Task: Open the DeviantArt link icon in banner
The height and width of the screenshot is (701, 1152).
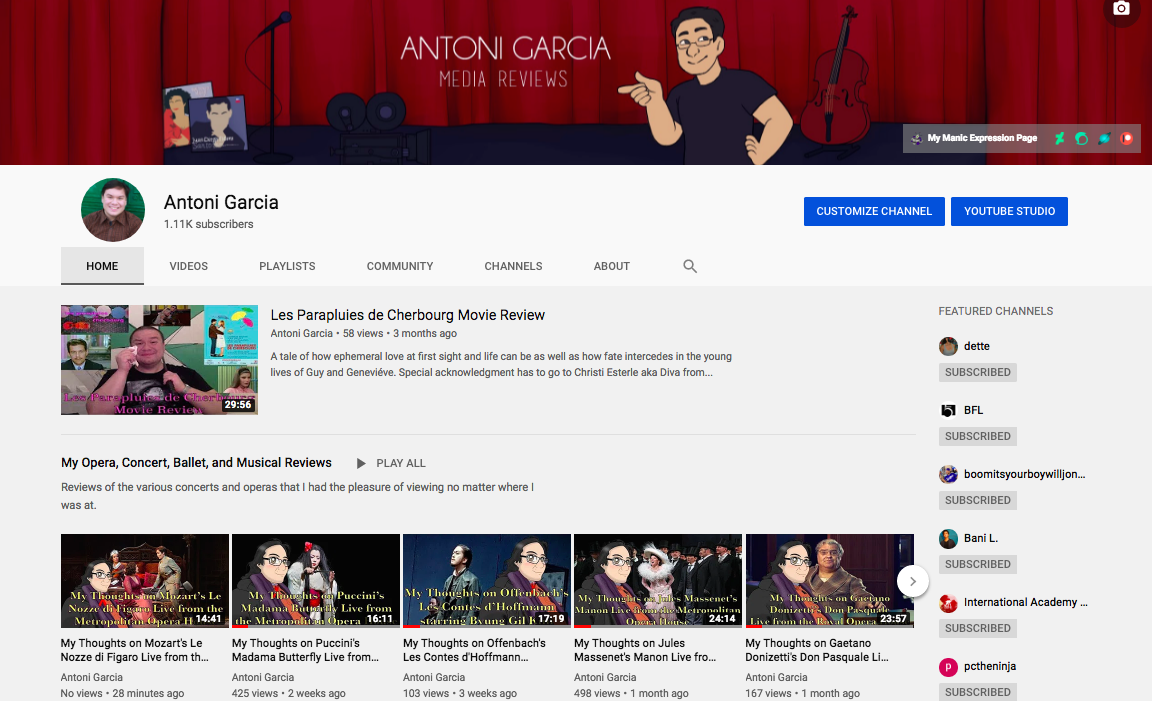Action: pos(1059,139)
